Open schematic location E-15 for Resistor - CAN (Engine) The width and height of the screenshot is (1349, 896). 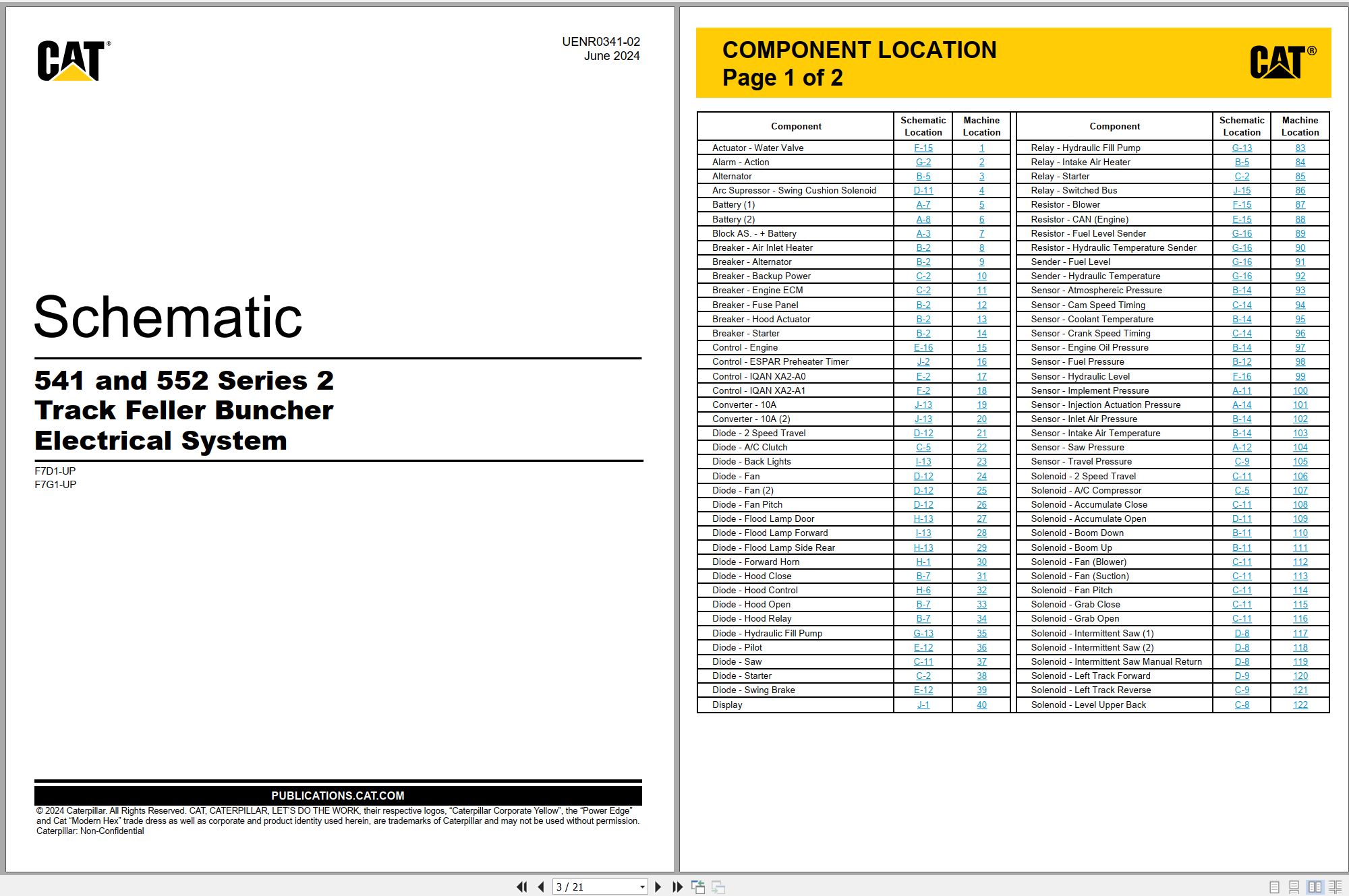[x=1242, y=220]
